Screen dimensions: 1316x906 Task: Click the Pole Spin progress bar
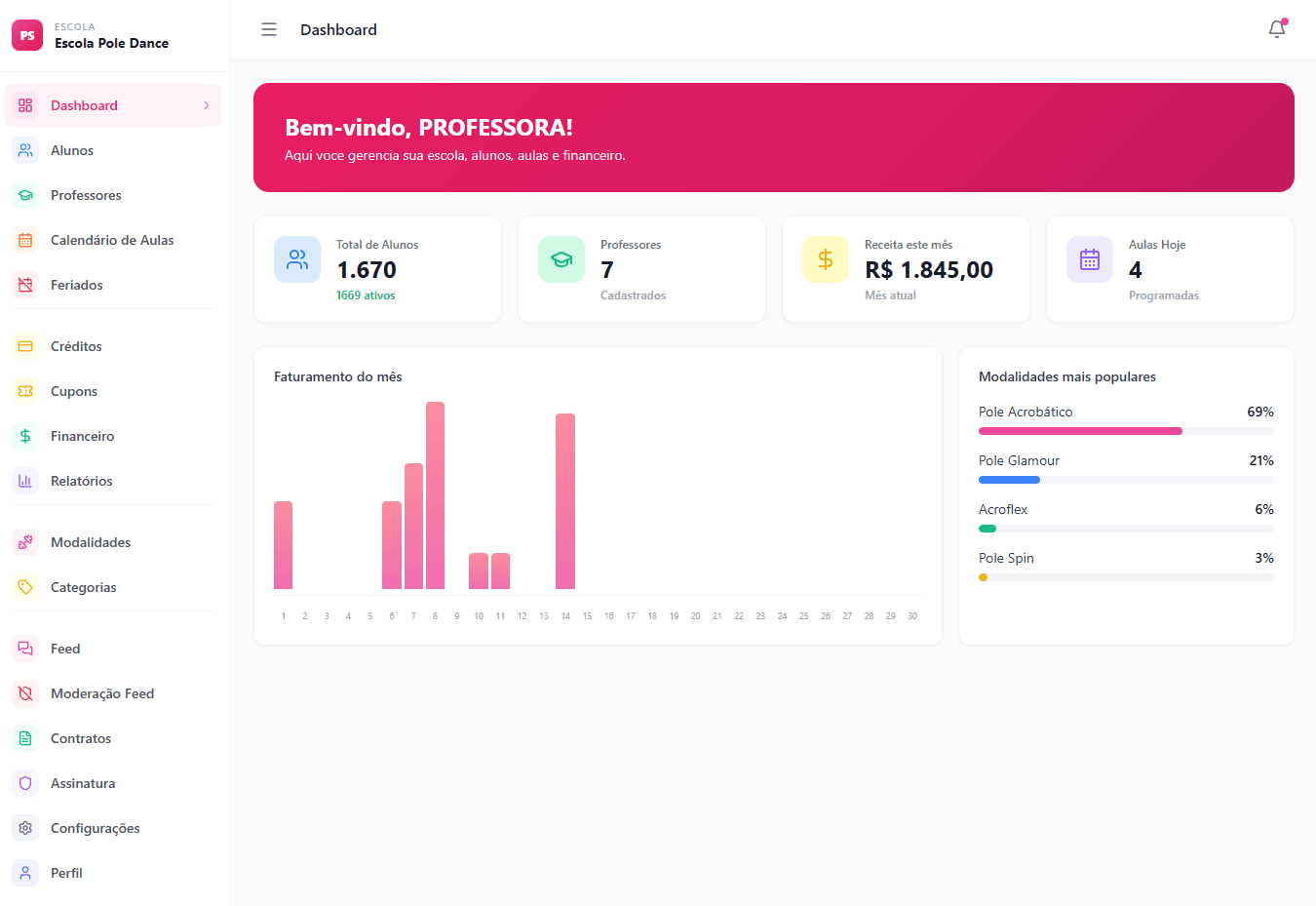[1126, 577]
